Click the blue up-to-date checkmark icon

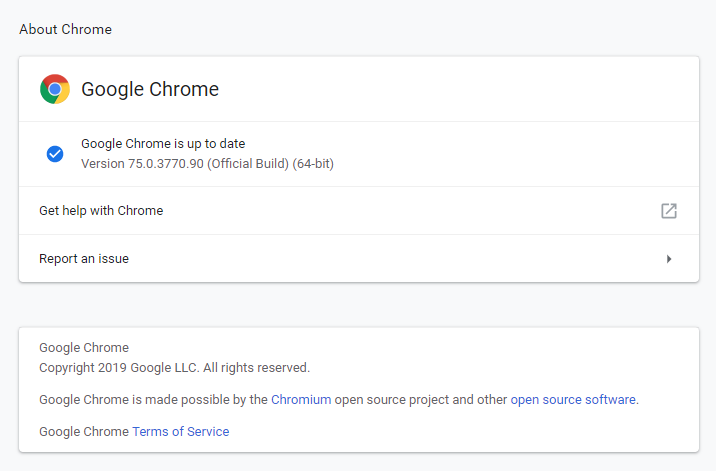(x=55, y=154)
